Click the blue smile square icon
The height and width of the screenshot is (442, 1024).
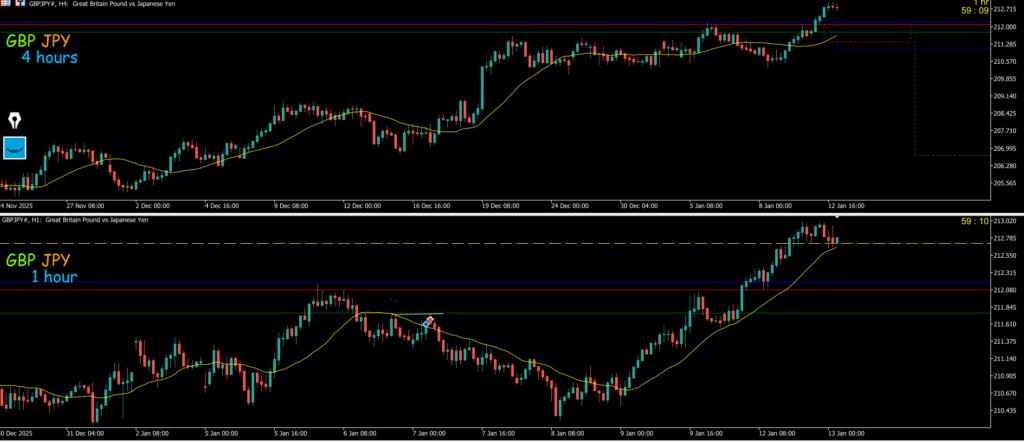(x=14, y=148)
